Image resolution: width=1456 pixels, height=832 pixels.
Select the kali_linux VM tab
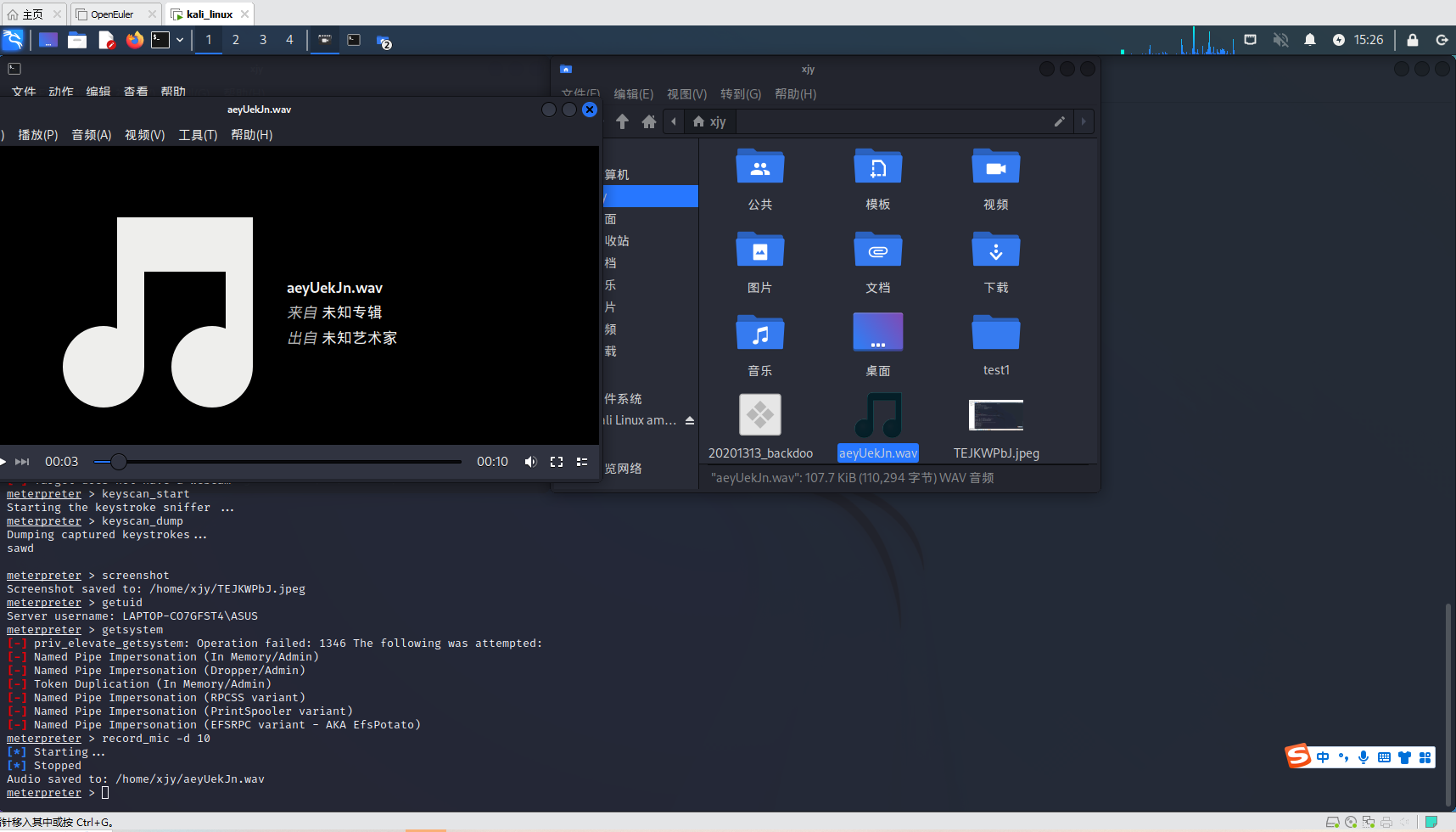click(209, 14)
